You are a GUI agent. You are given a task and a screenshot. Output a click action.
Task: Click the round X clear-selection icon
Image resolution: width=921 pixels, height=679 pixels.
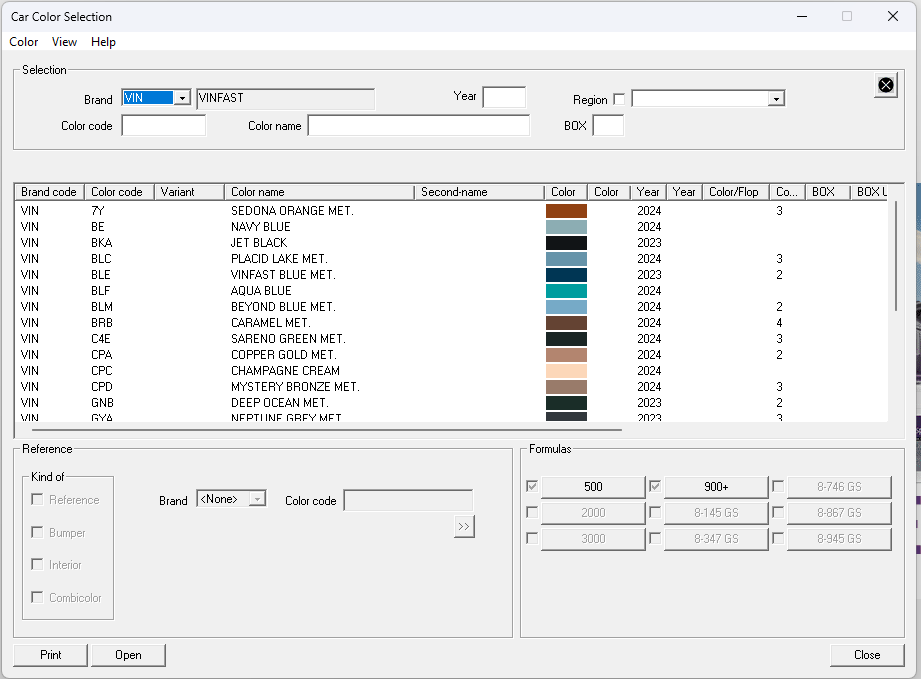886,85
